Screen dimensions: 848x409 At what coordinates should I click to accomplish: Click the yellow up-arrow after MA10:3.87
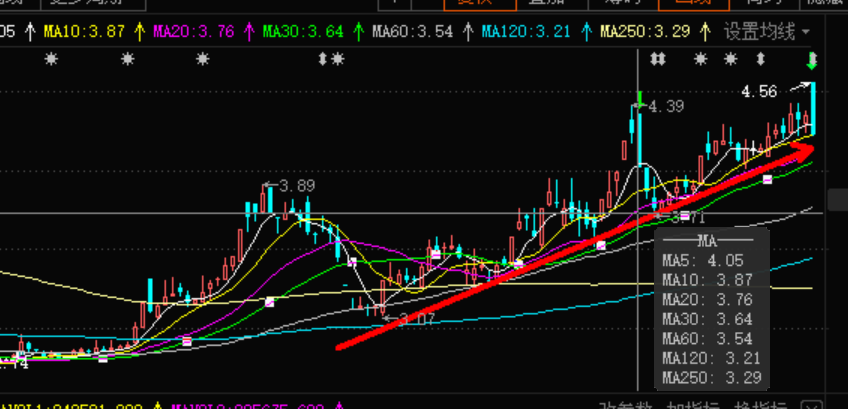coord(138,32)
